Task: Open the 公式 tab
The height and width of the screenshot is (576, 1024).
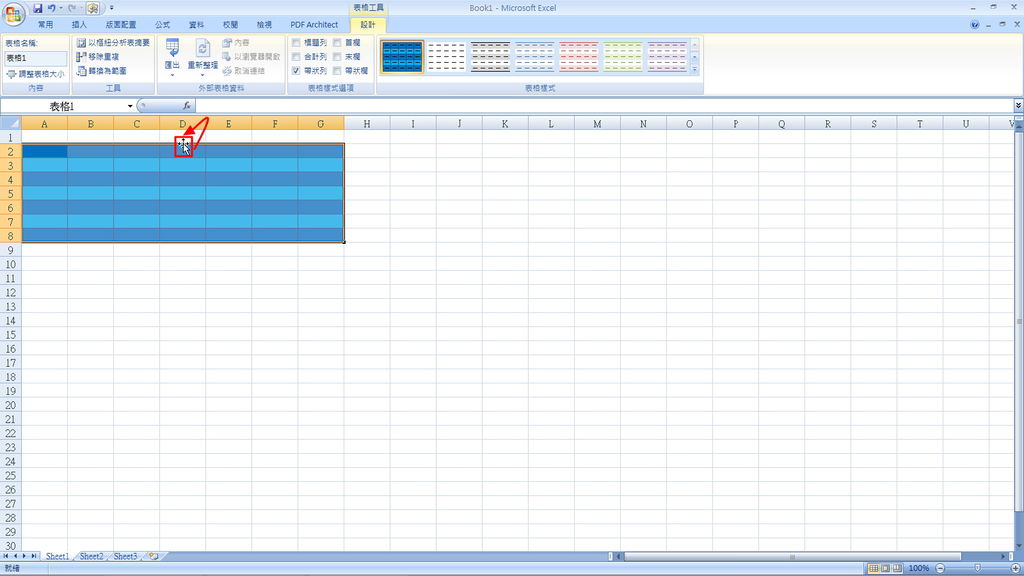Action: coord(163,25)
